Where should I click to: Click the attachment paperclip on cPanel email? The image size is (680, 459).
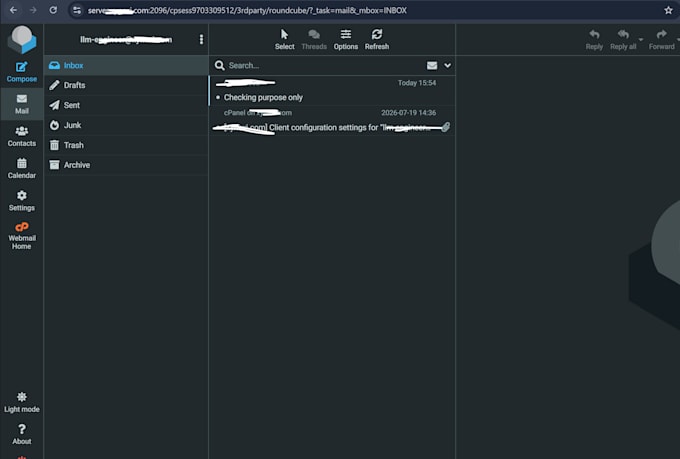[445, 127]
